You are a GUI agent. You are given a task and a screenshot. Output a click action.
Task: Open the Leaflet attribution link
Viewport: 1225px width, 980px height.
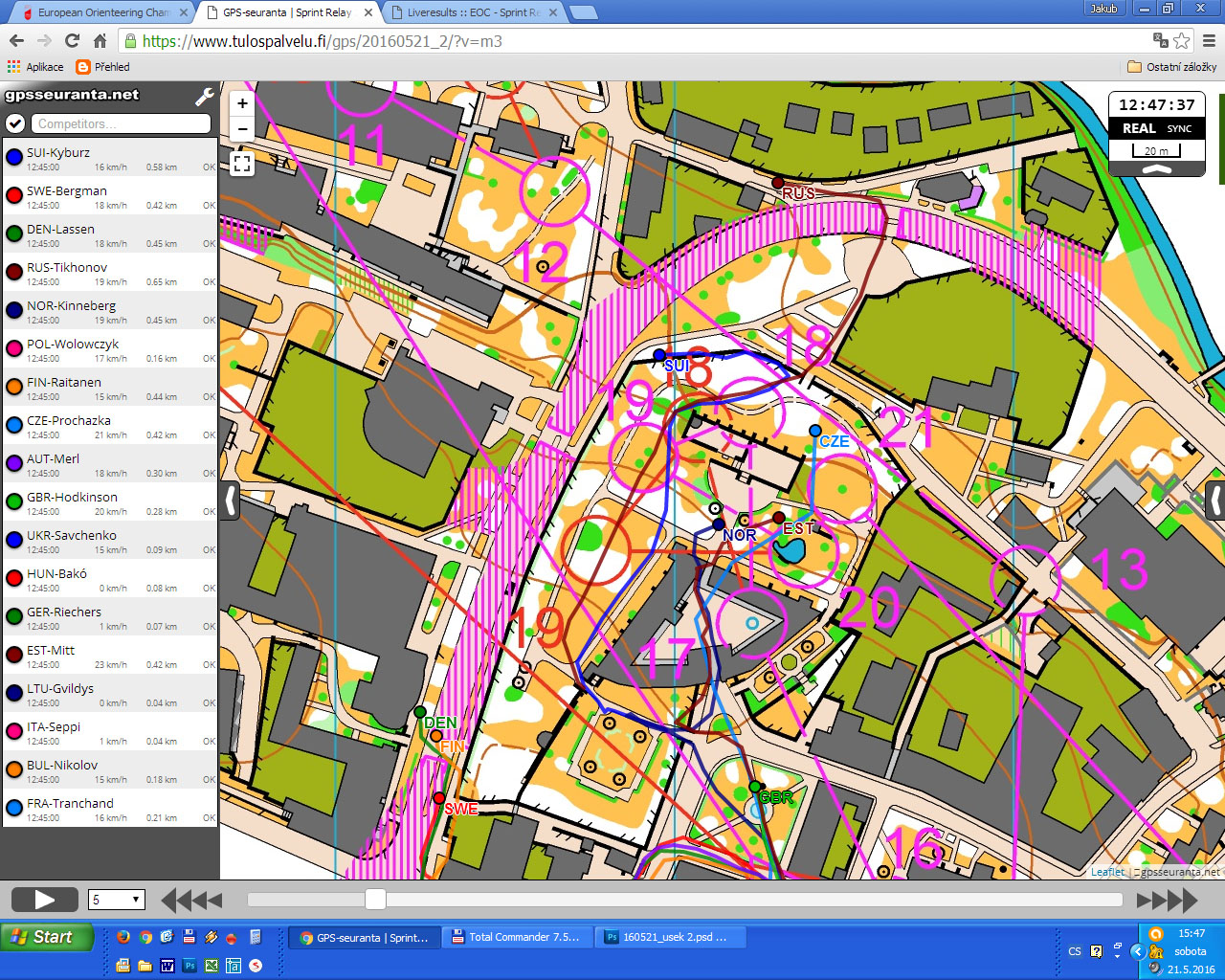pos(1107,872)
